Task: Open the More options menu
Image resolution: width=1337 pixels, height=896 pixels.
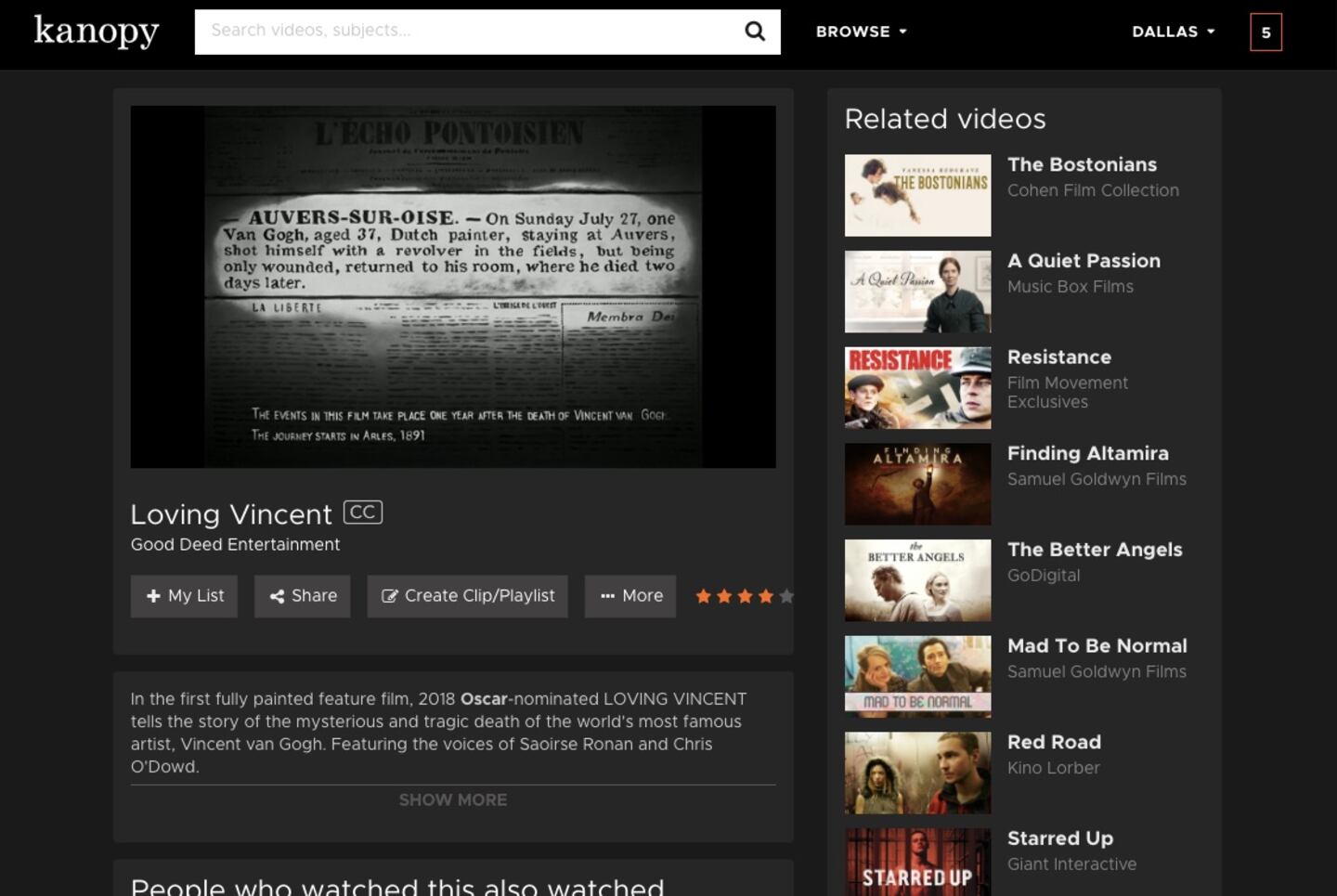Action: click(x=630, y=596)
